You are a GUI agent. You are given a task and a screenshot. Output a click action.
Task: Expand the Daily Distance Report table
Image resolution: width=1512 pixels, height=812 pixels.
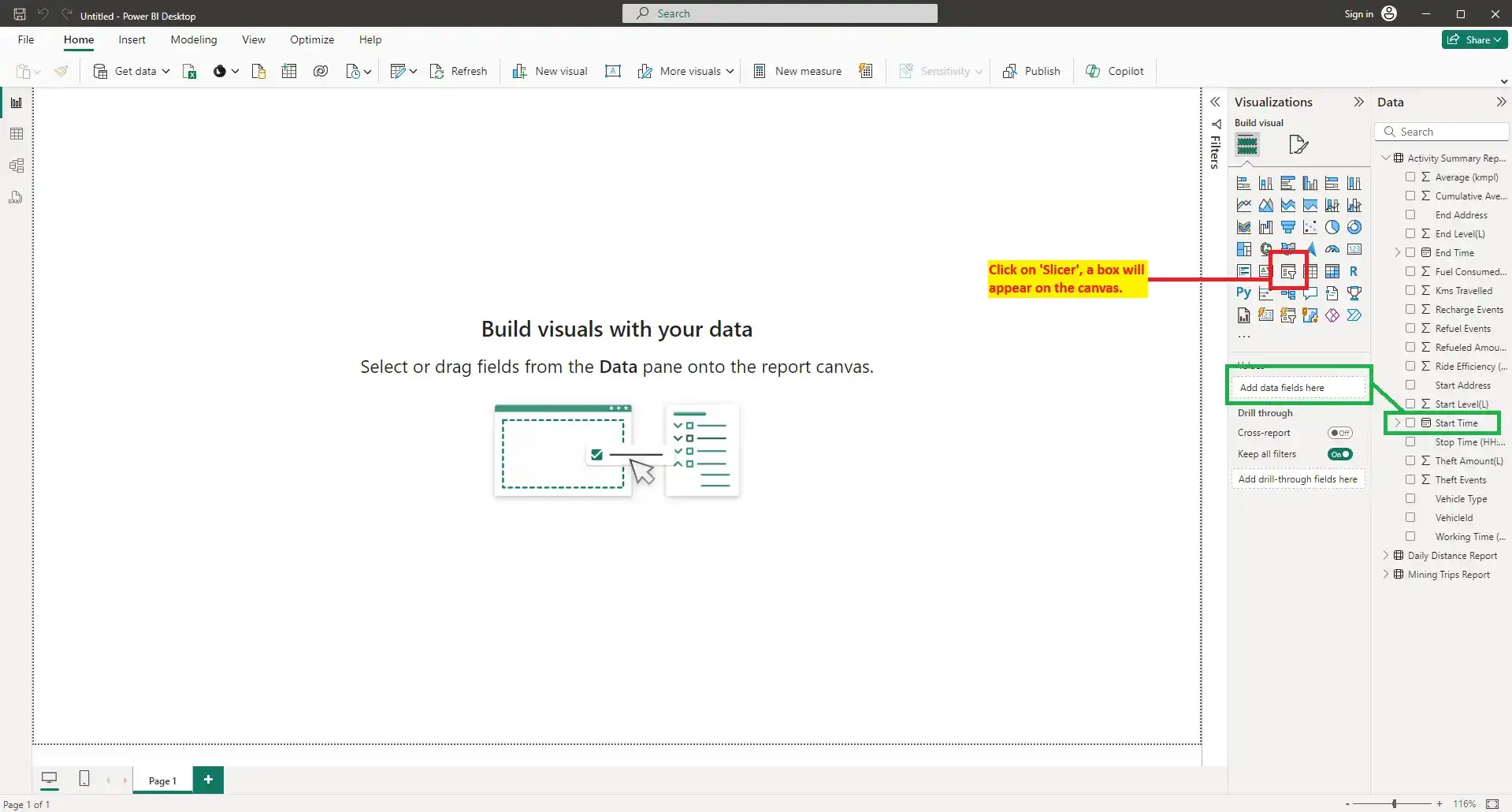[1386, 556]
